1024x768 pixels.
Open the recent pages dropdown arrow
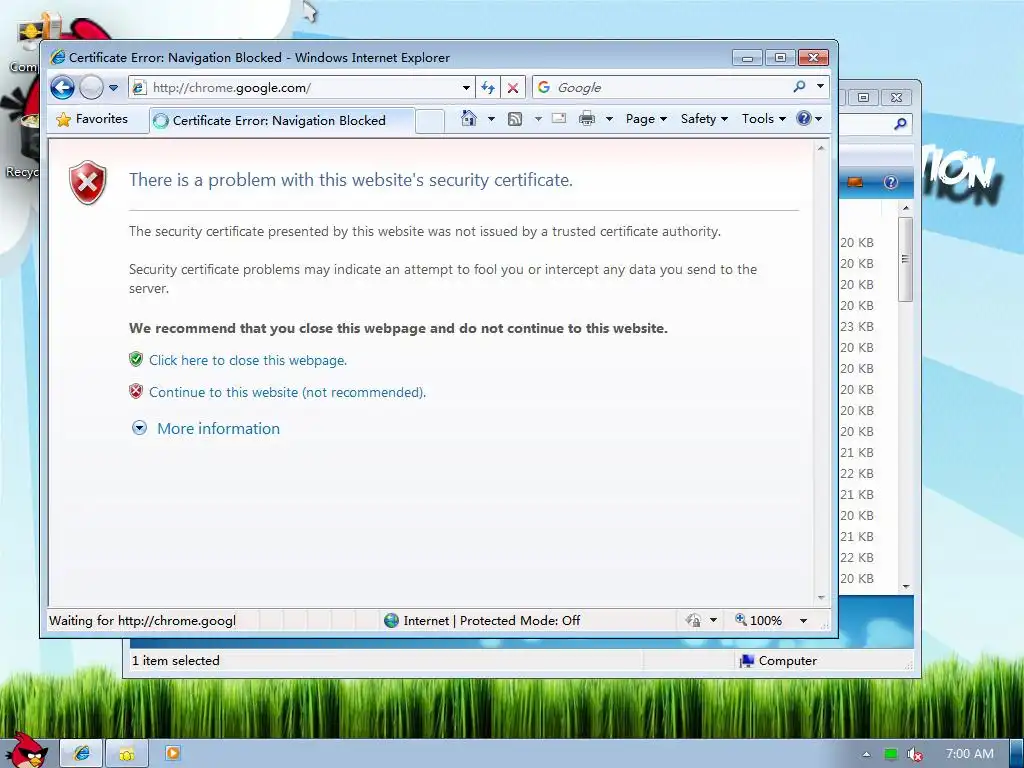point(114,88)
